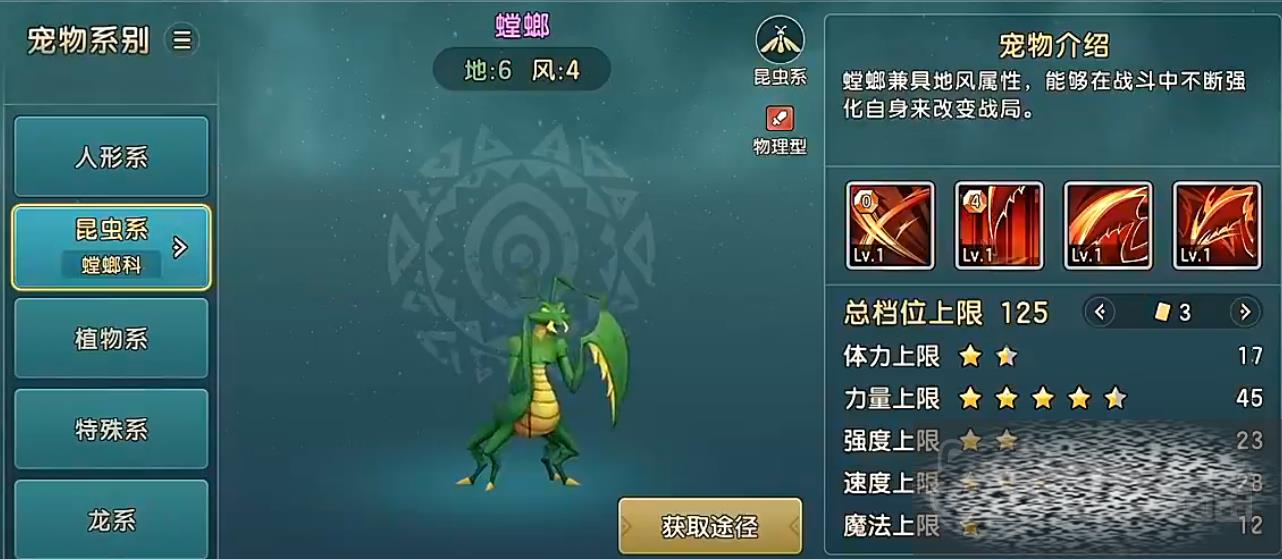Expand the 昆虫系 chevron arrow
The height and width of the screenshot is (559, 1282).
click(x=180, y=247)
